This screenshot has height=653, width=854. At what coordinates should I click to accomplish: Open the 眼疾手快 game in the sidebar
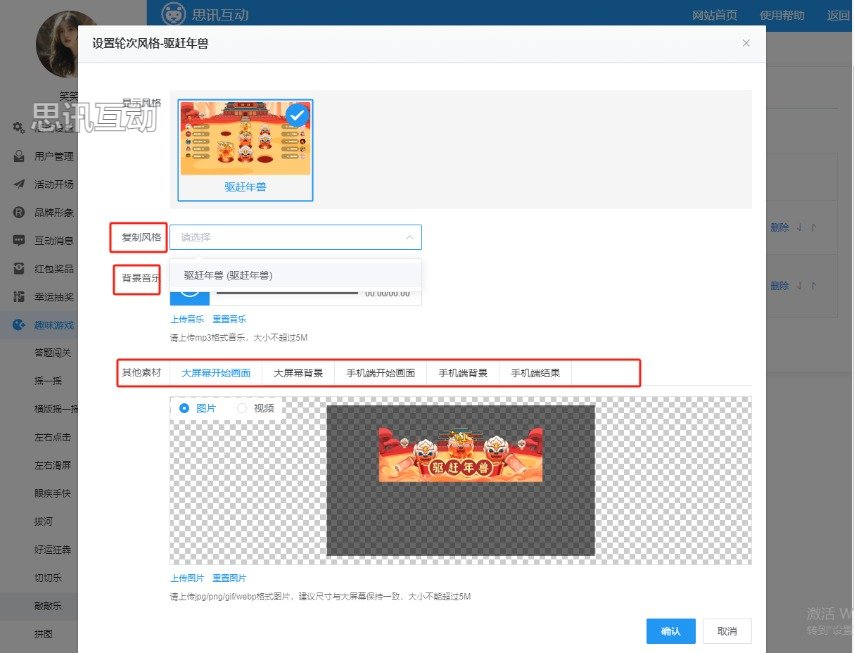[52, 493]
